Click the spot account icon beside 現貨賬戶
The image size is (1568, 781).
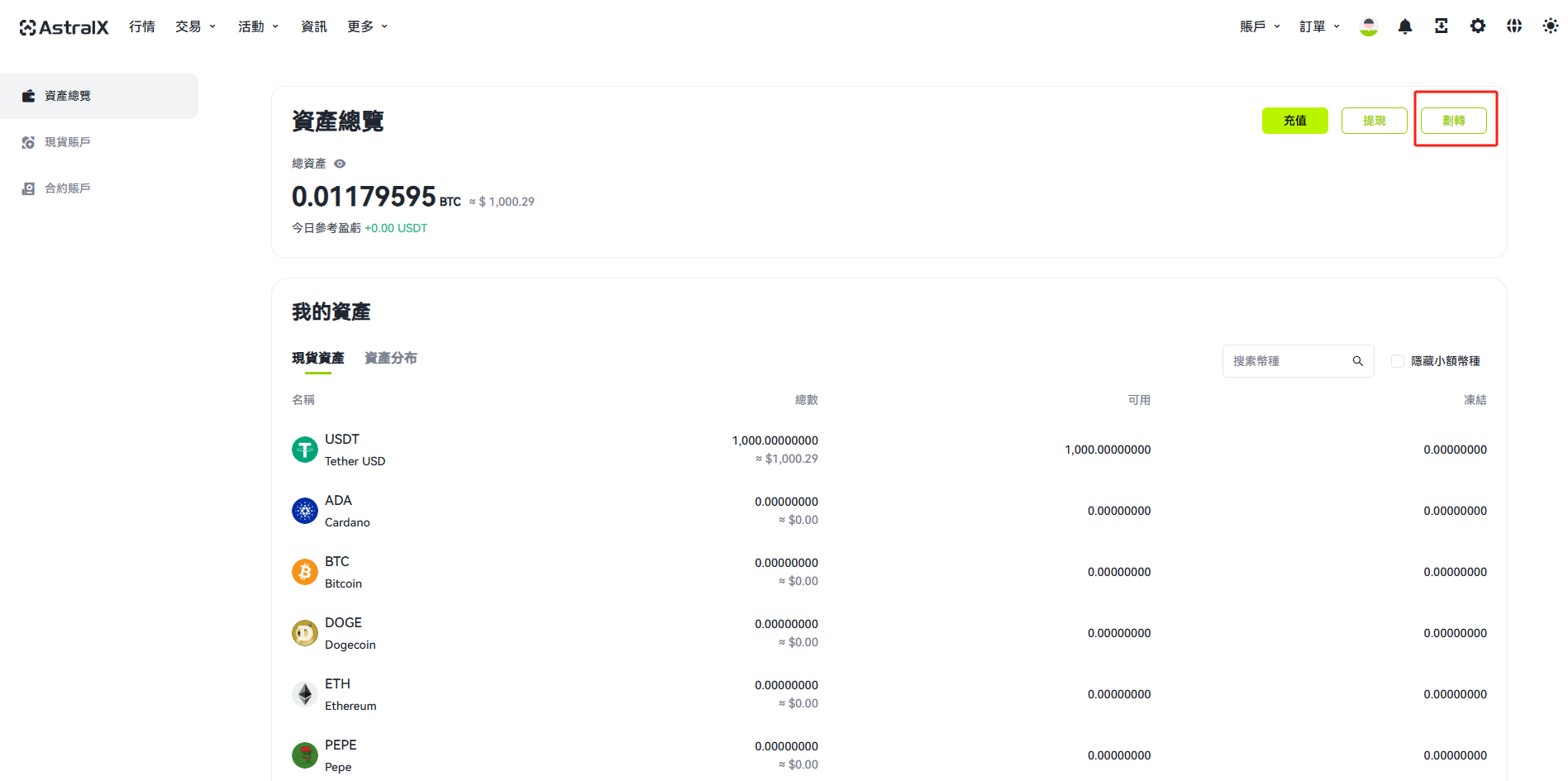[28, 142]
